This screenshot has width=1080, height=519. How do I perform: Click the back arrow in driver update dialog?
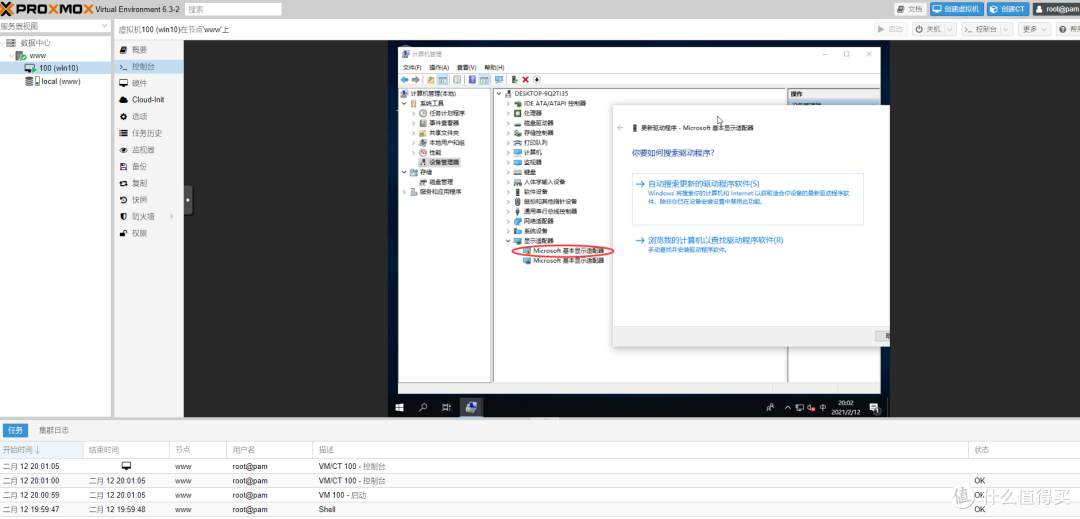pyautogui.click(x=621, y=128)
